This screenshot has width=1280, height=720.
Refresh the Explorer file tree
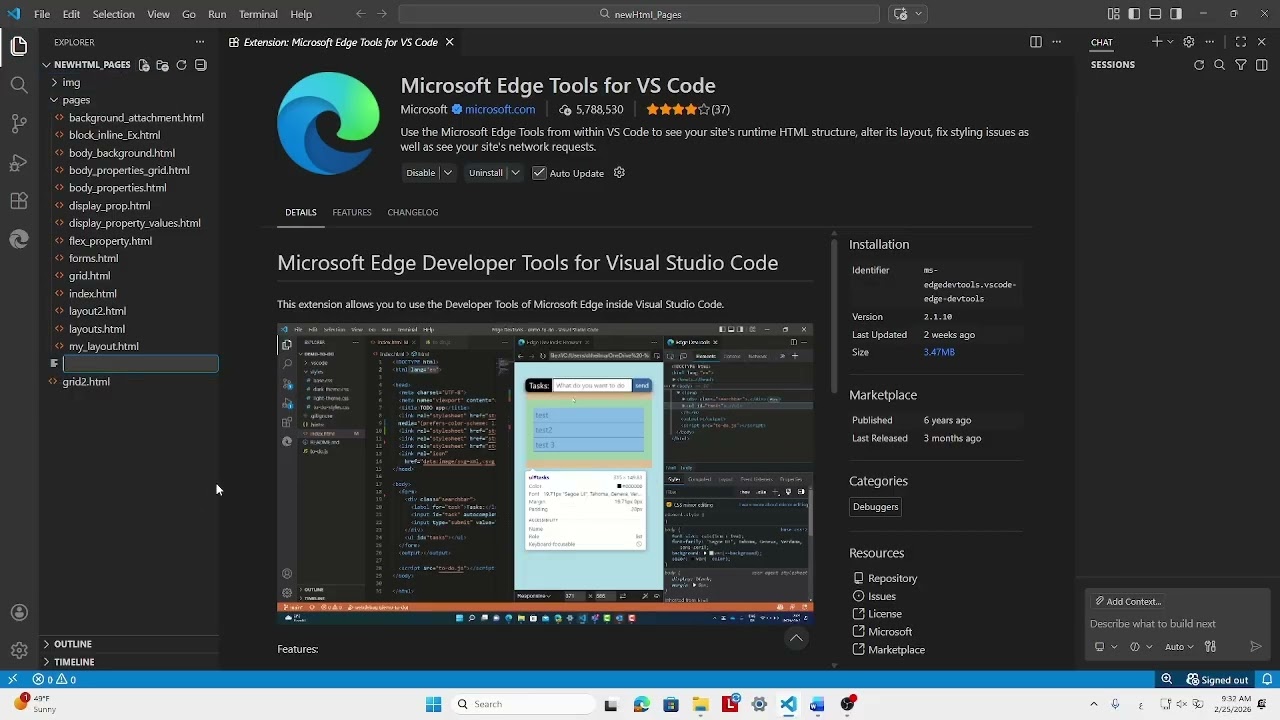pyautogui.click(x=181, y=65)
